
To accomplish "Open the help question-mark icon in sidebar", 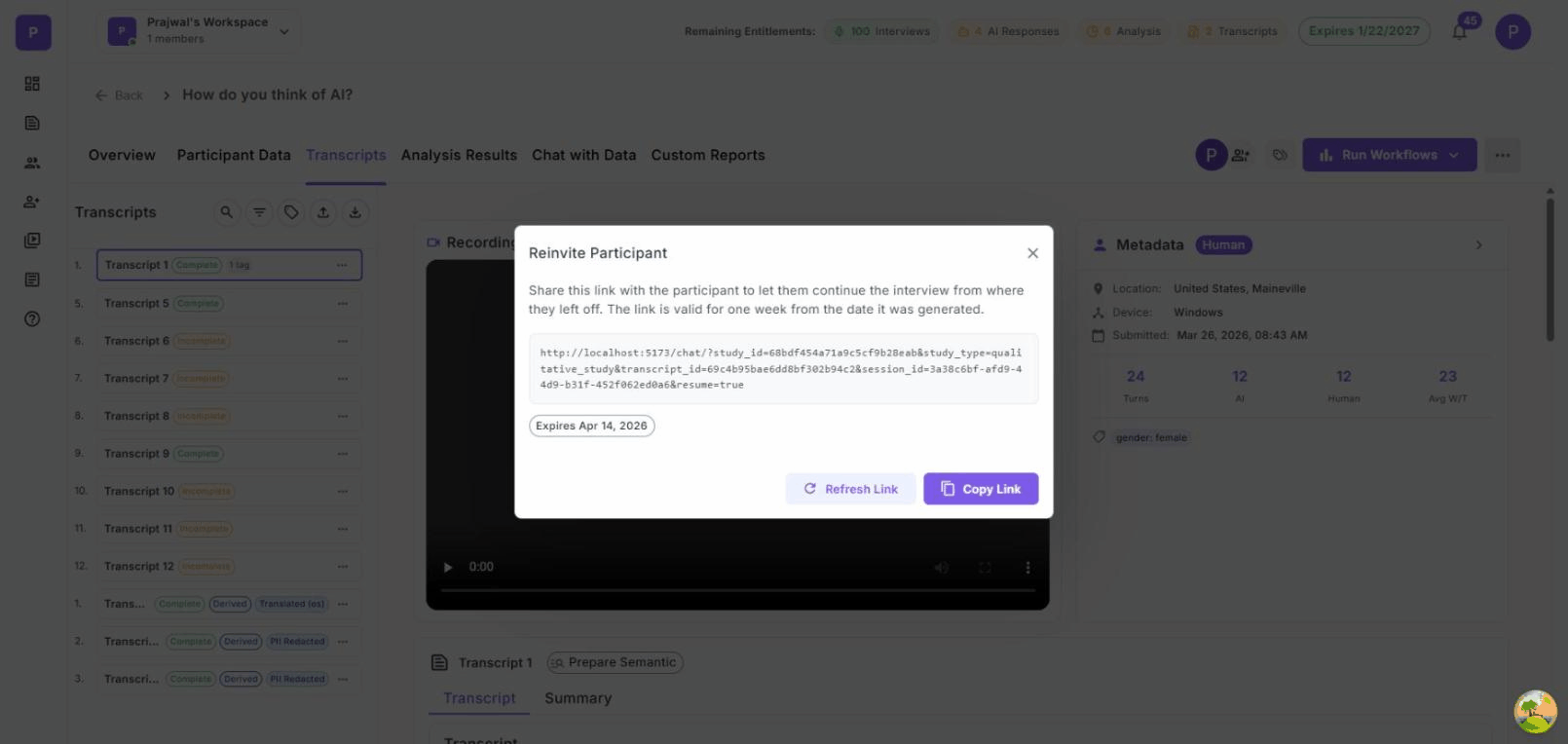I will (32, 318).
